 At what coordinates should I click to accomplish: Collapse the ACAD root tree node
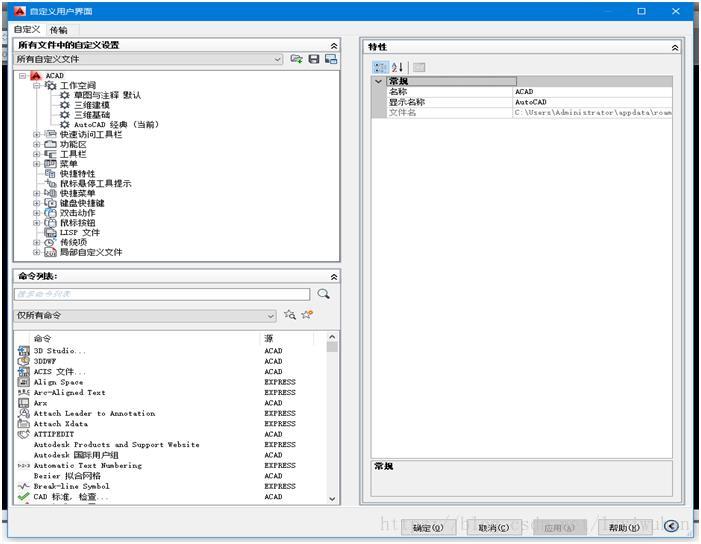22,76
